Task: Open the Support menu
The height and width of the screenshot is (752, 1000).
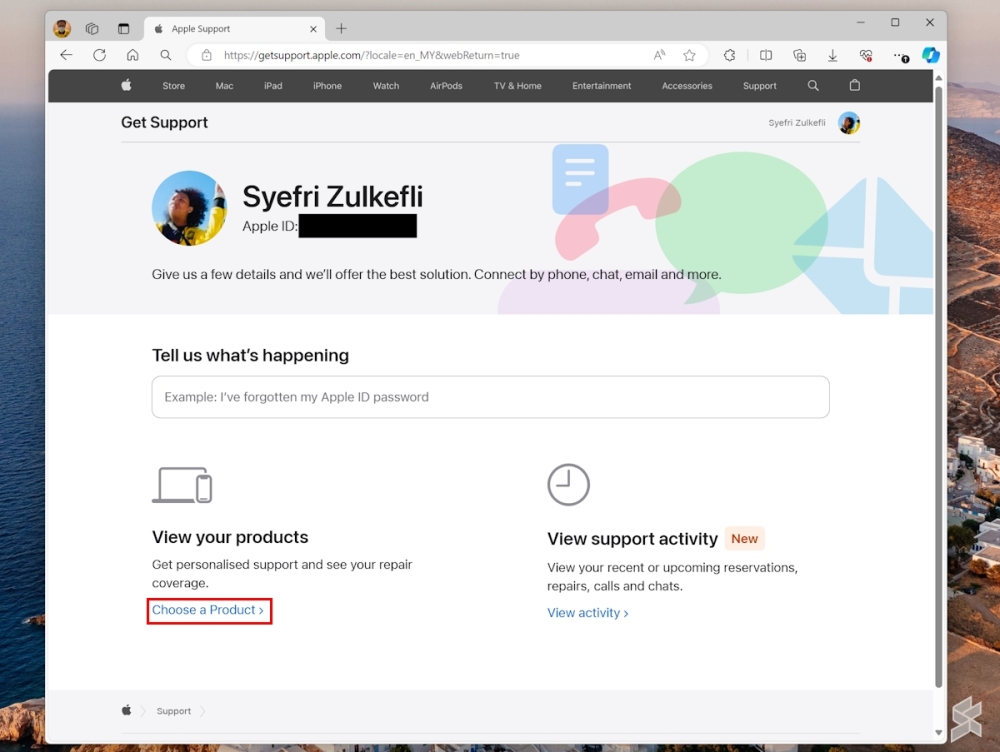Action: (x=760, y=85)
